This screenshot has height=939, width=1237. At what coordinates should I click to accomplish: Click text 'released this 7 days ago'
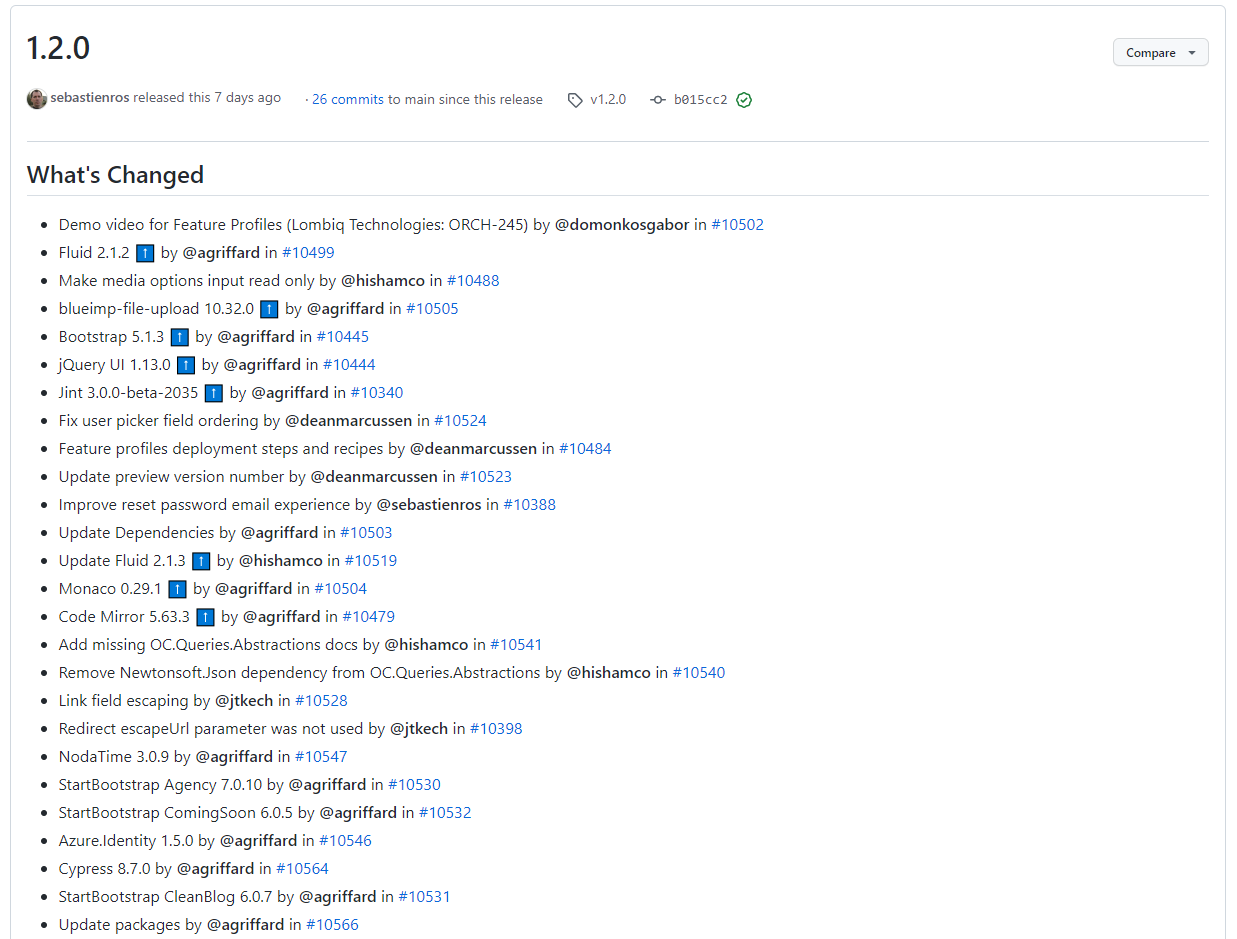pos(207,98)
